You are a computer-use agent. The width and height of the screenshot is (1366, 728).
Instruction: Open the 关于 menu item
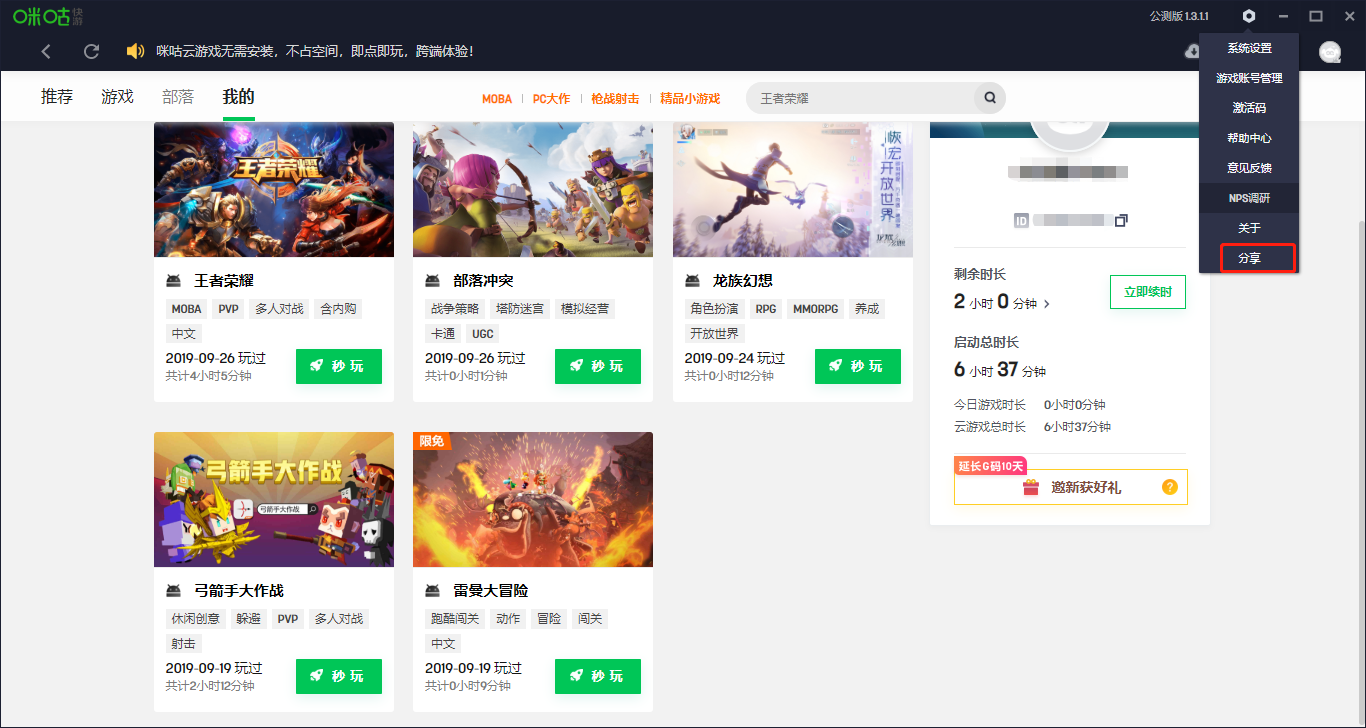1249,228
